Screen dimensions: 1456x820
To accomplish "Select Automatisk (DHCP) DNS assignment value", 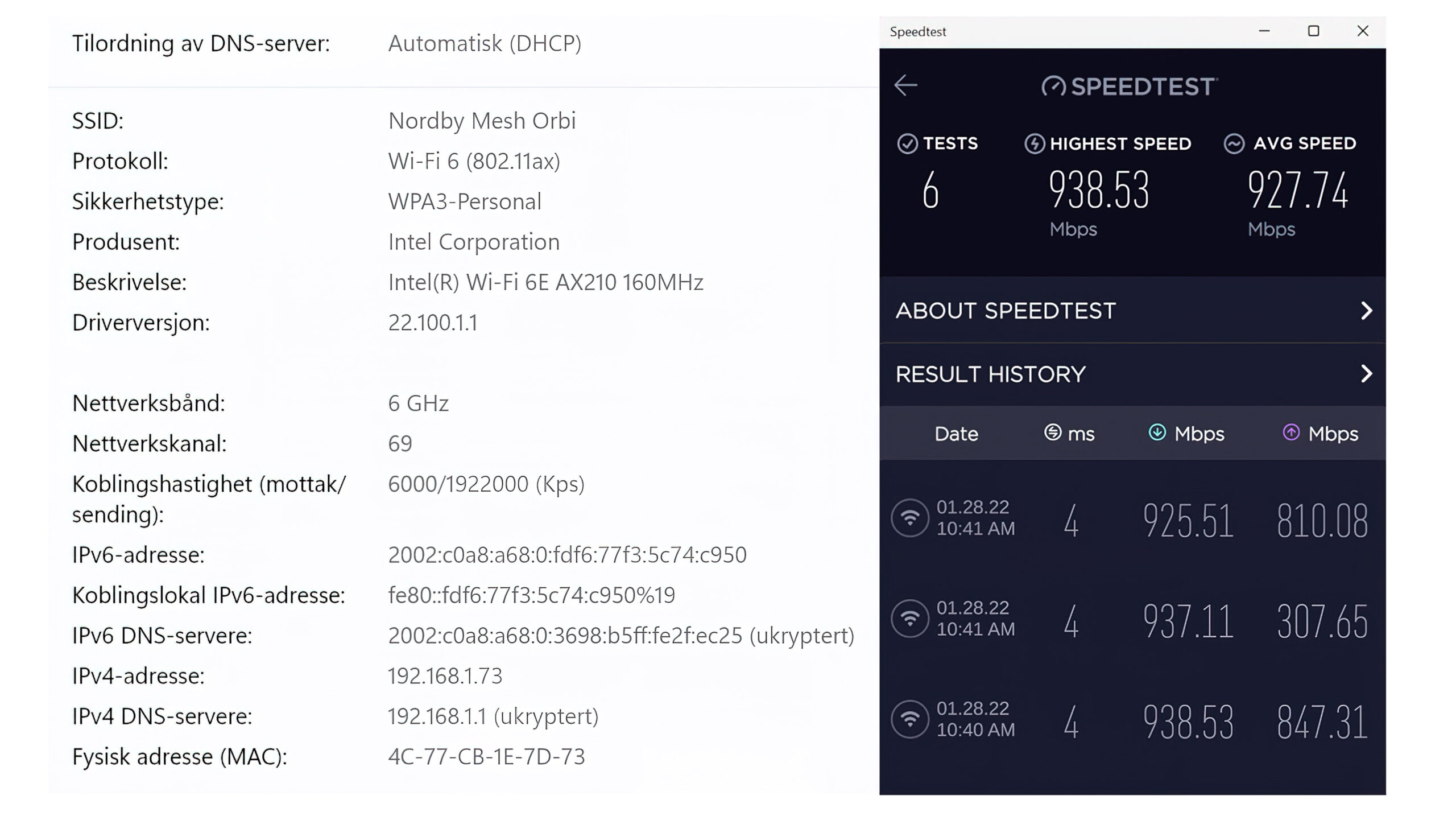I will [x=485, y=43].
